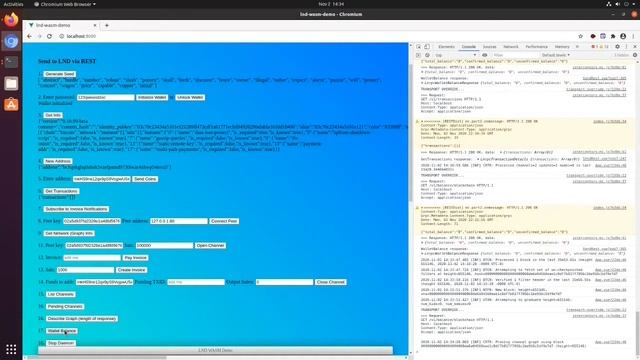Screen dimensions: 640x360
Task: Go forward in Chromium
Action: point(39,36)
